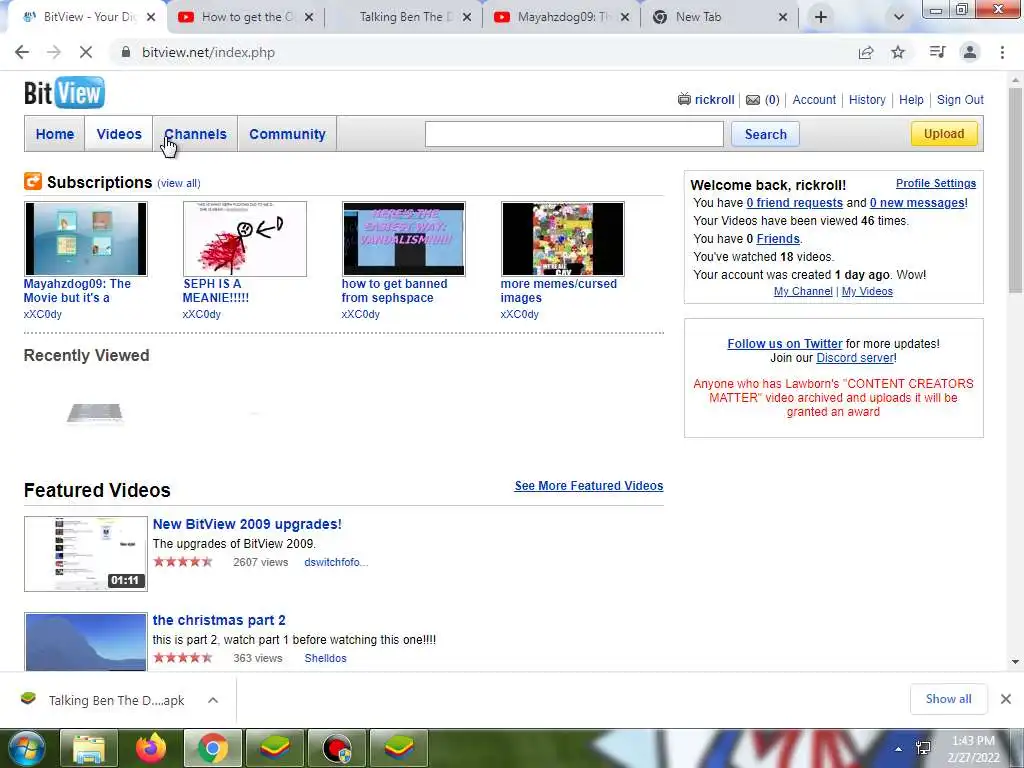Click the '0 friend requests' link

click(795, 203)
